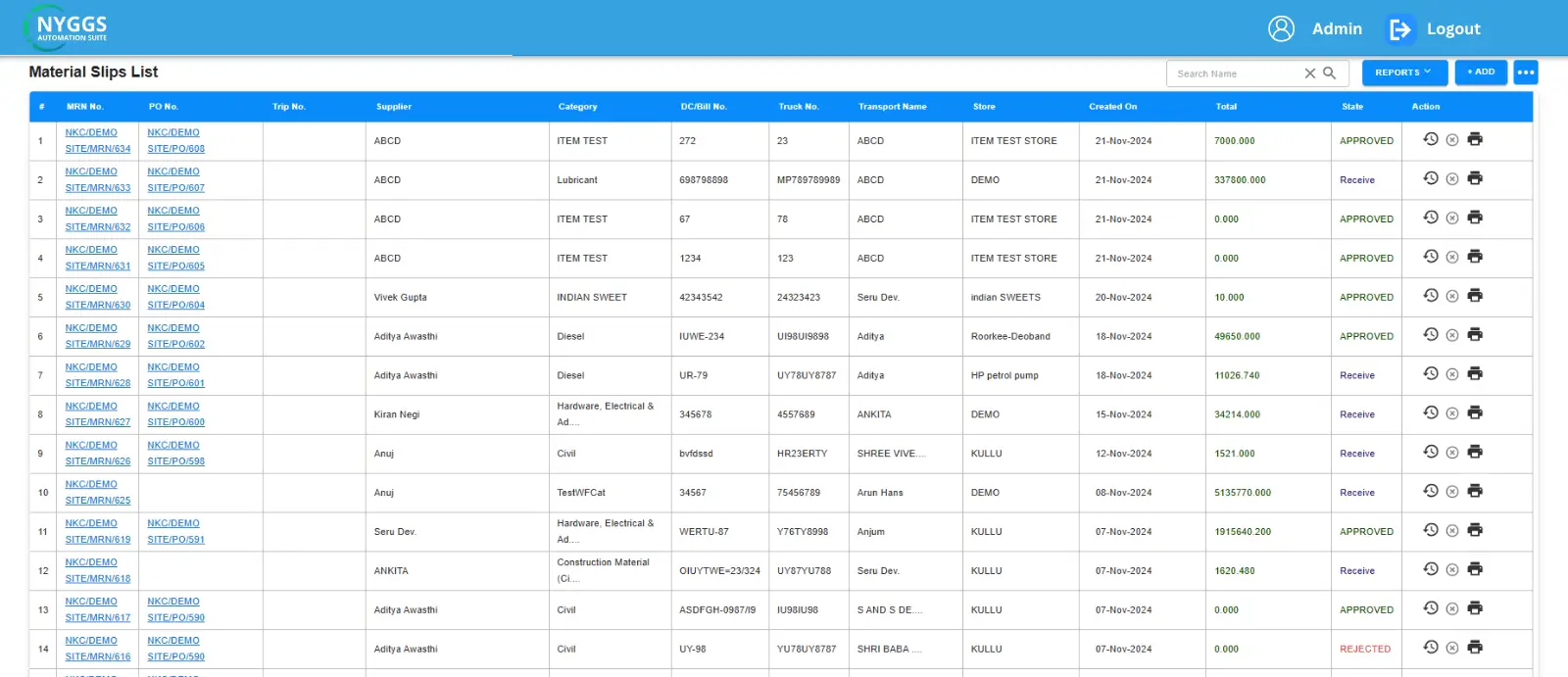Click Receive state for MRN/618 row
This screenshot has height=677, width=1568.
[1357, 571]
